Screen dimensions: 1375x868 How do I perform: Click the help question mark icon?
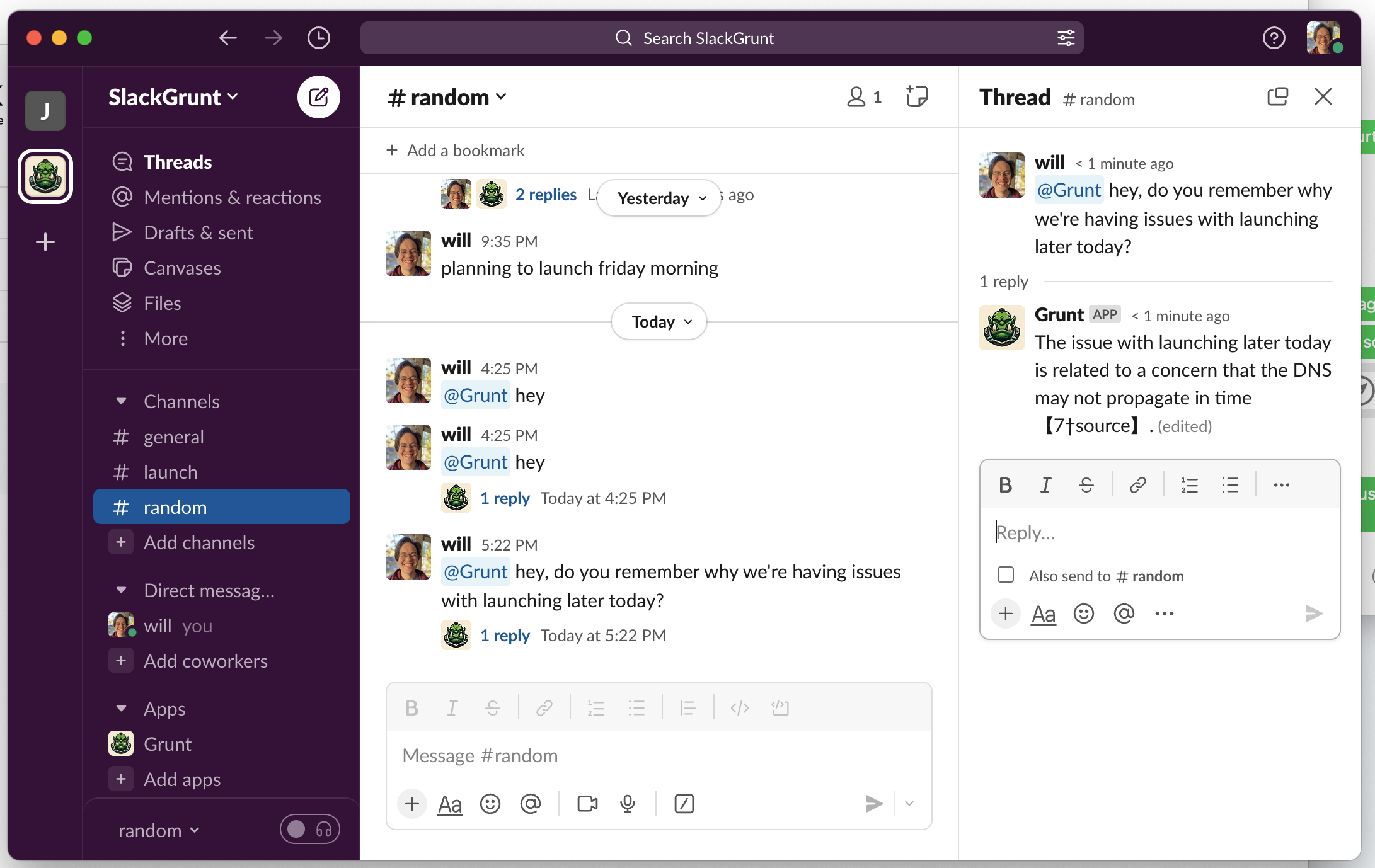tap(1274, 38)
